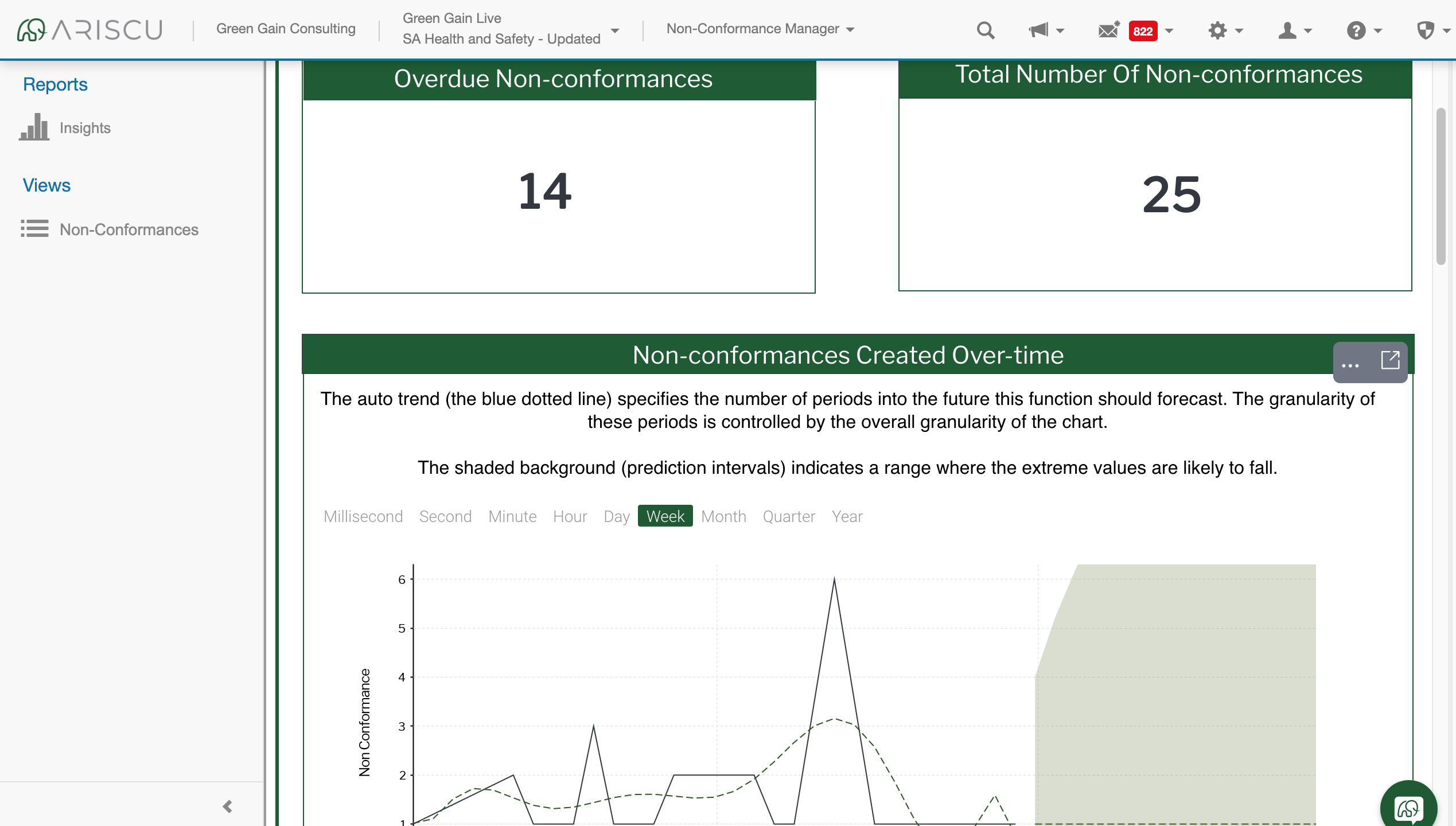Expand Green Gain Live environment dropdown
Viewport: 1456px width, 826px height.
pos(614,30)
